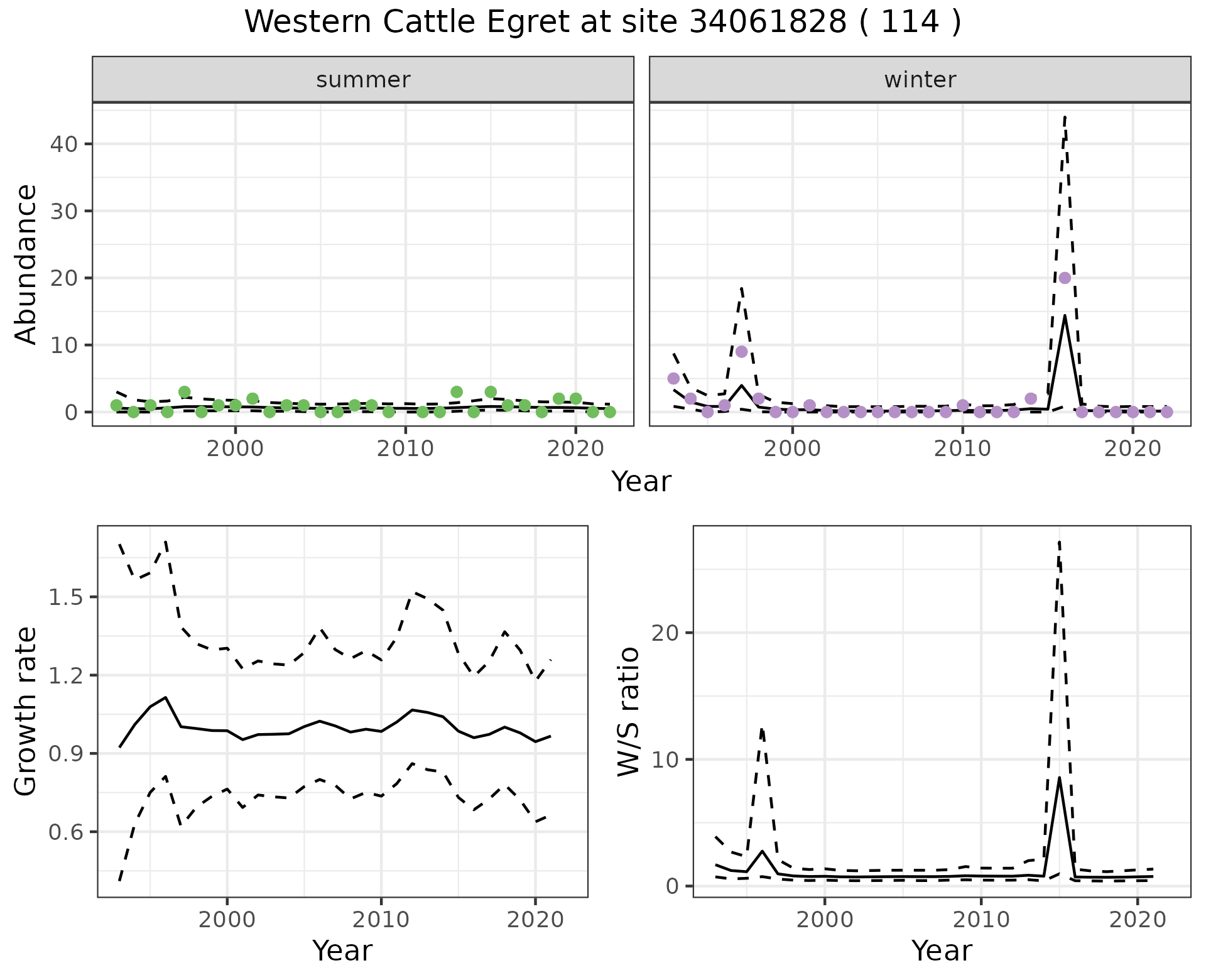Click the summer facet header strip

[362, 80]
